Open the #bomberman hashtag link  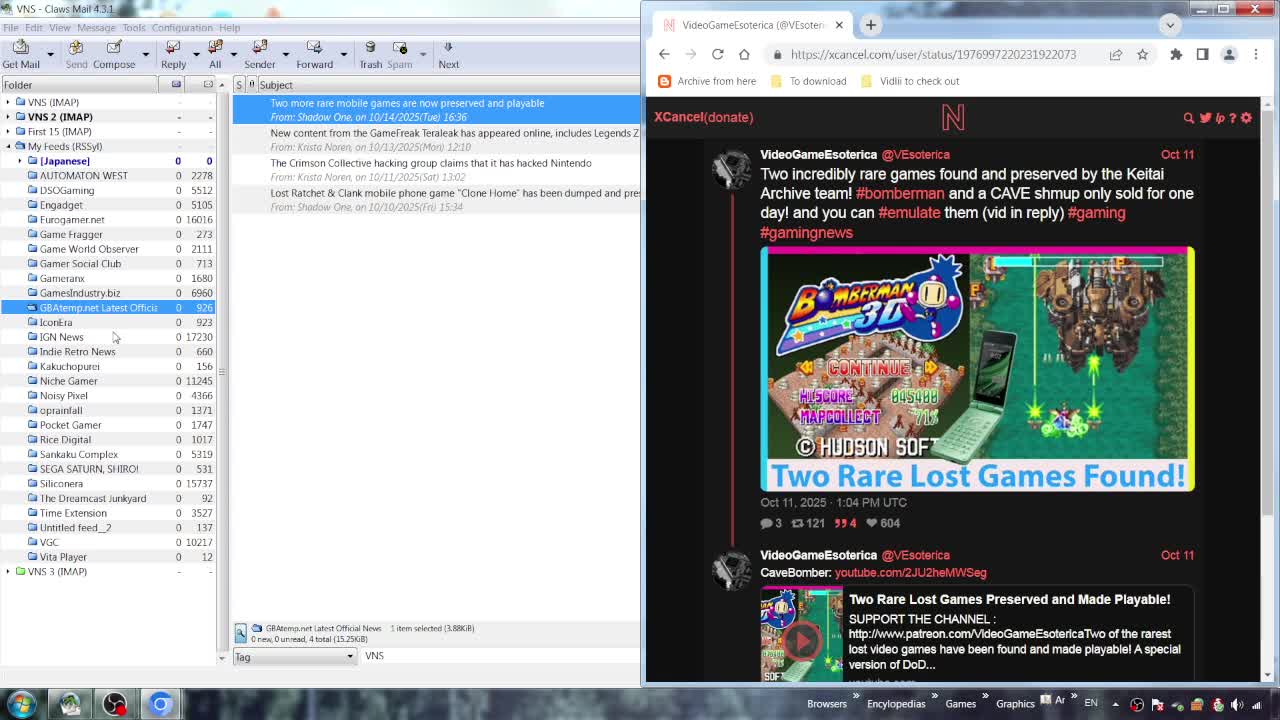(x=899, y=193)
